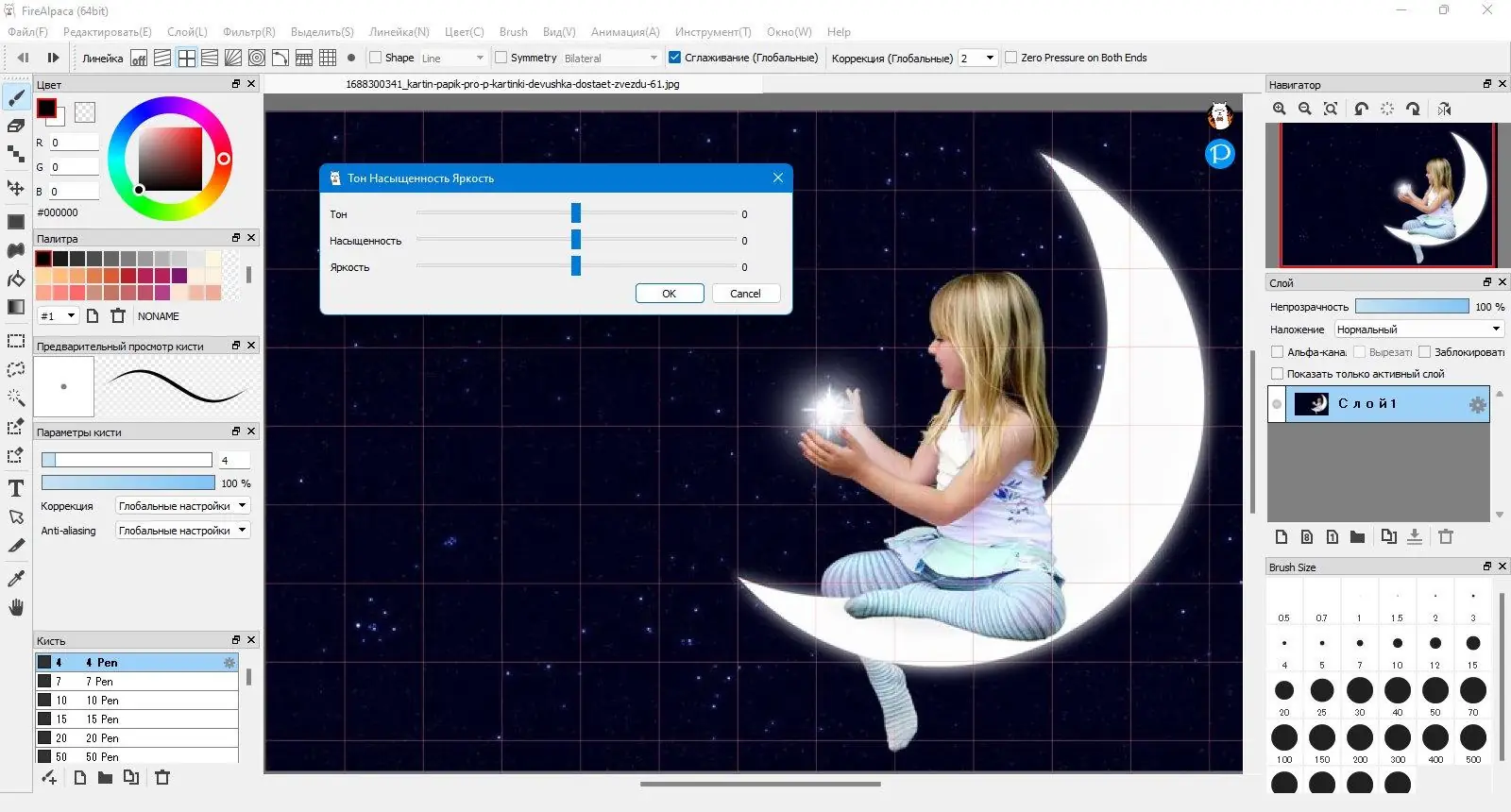This screenshot has width=1511, height=812.
Task: Pick brush size 70 in Brush Size
Action: [1473, 697]
